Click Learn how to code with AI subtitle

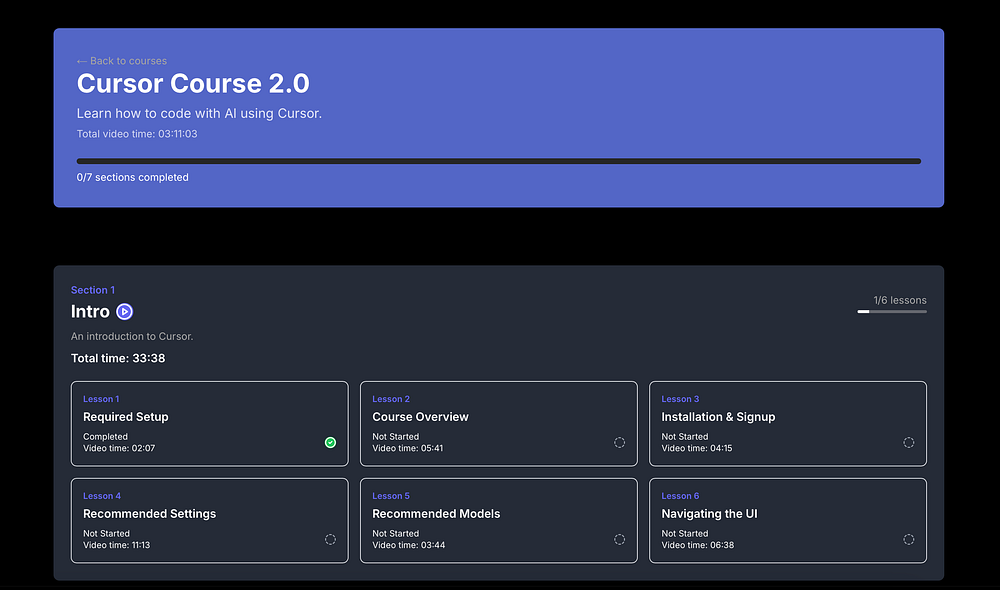tap(199, 114)
